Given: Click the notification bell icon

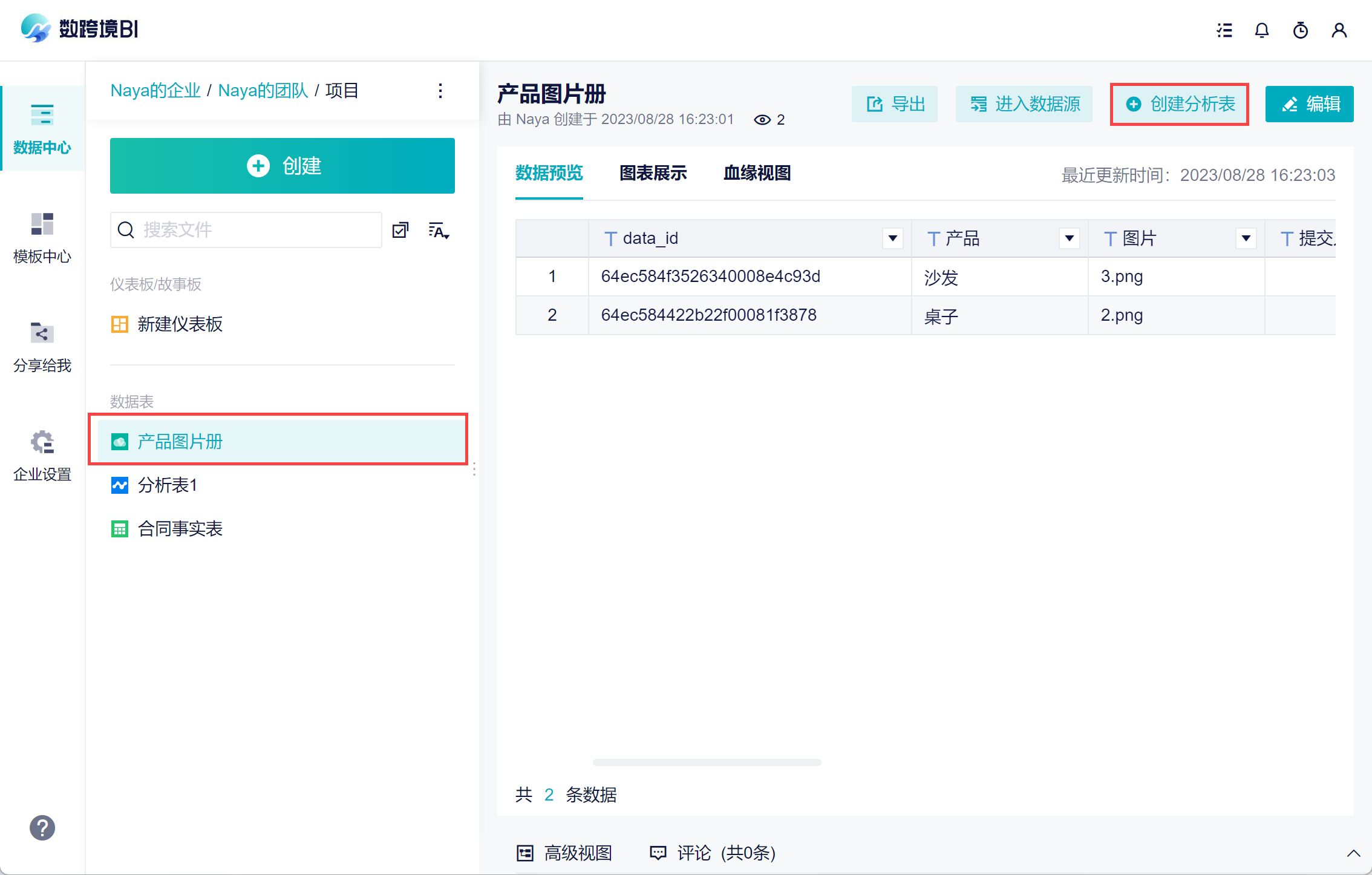Looking at the screenshot, I should (1262, 30).
